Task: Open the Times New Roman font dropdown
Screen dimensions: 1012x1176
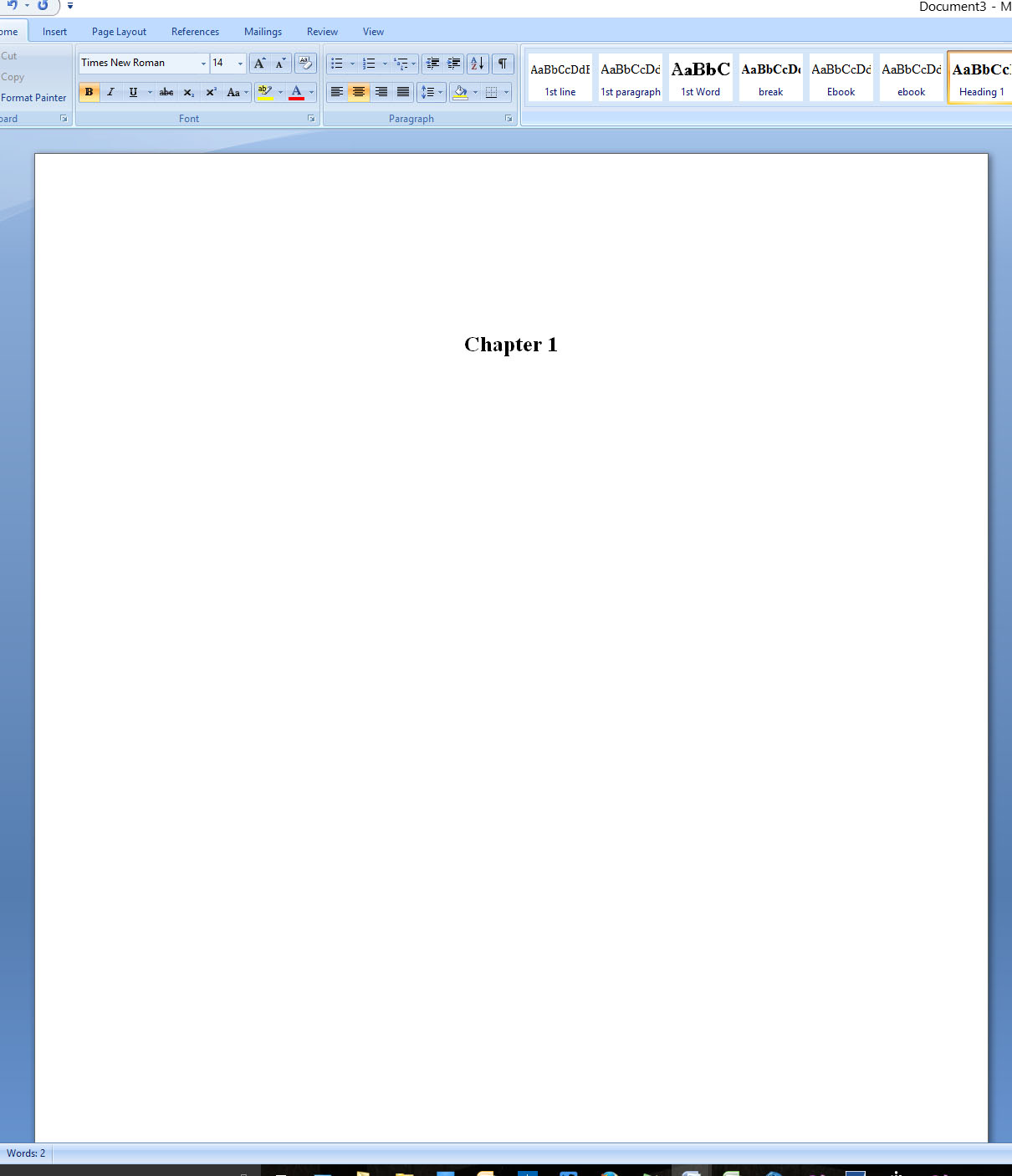Action: tap(203, 64)
